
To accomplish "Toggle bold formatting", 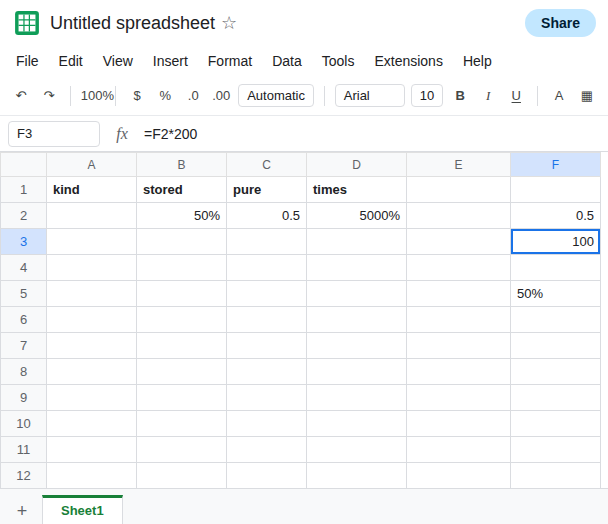I will click(x=460, y=95).
